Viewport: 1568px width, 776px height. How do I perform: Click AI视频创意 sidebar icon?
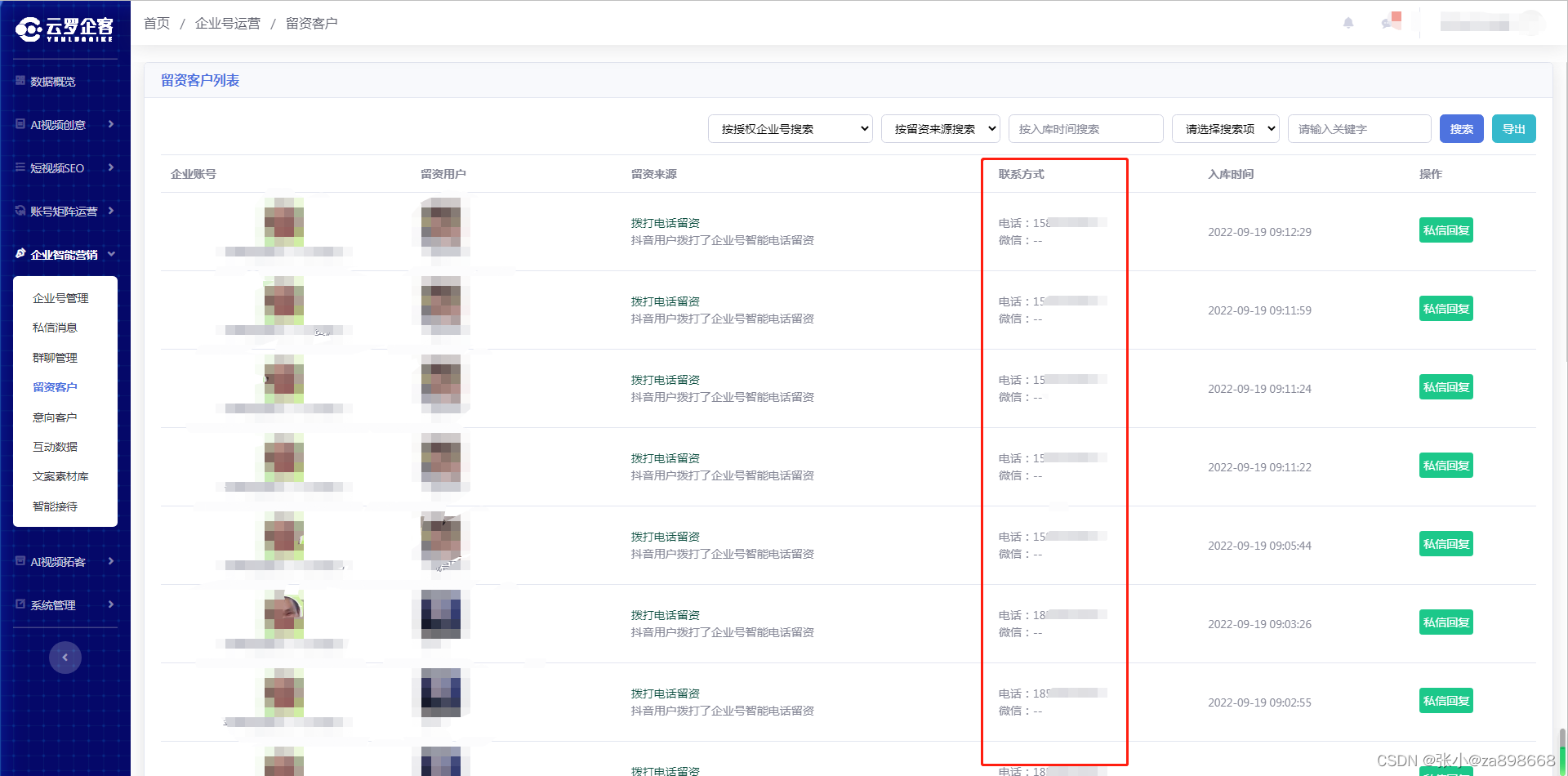coord(20,124)
